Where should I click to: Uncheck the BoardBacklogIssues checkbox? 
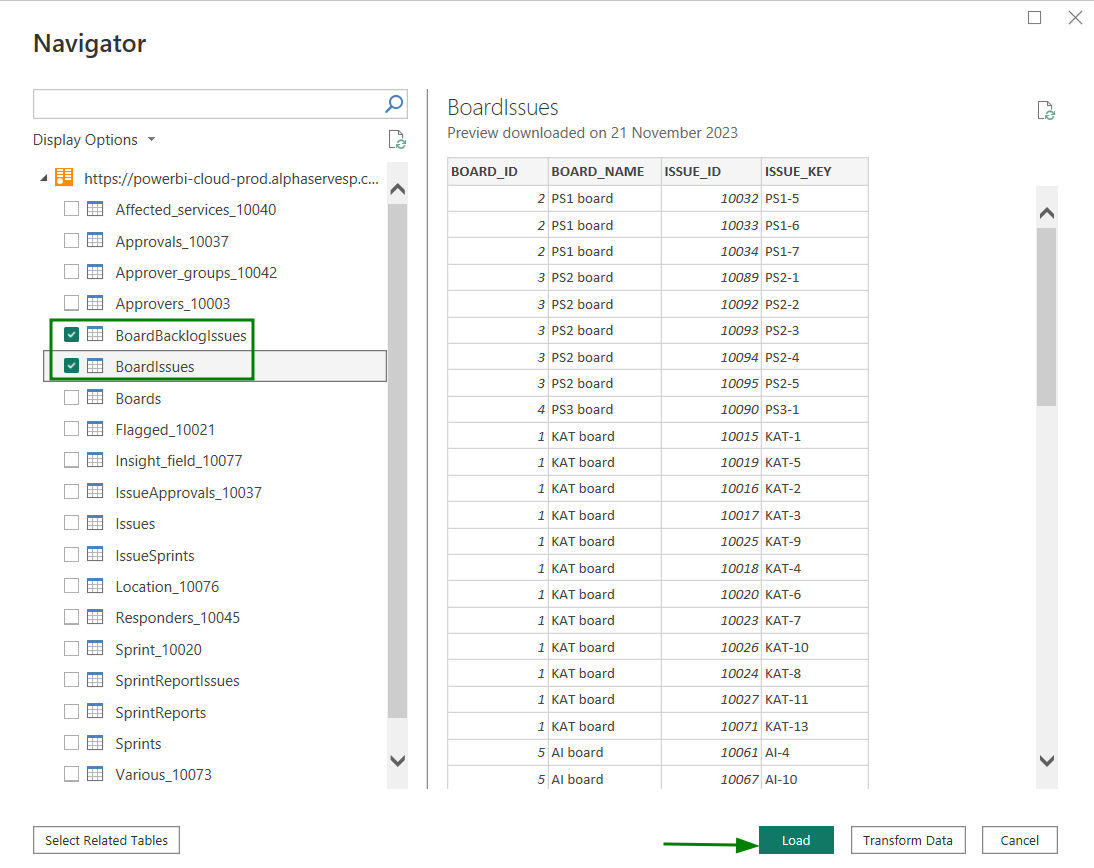point(72,335)
